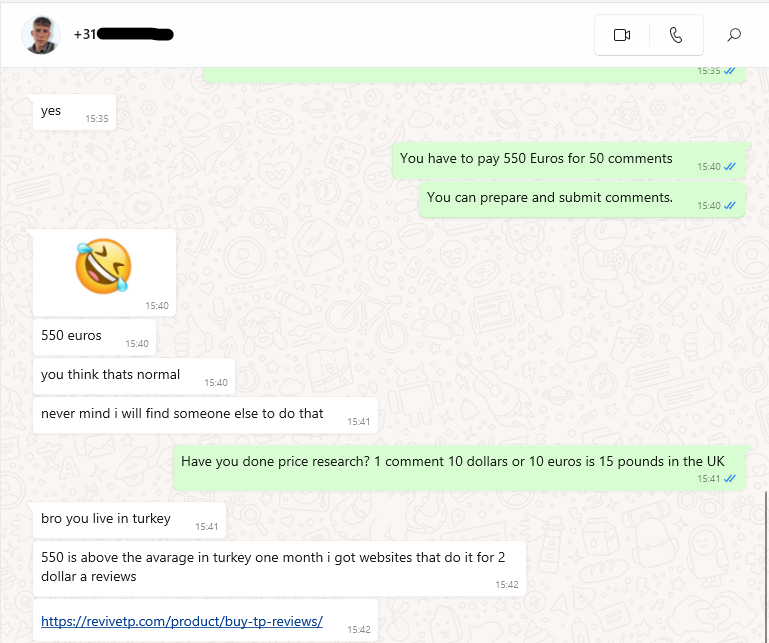Click the "550 euros" reply bubble
The width and height of the screenshot is (769, 643).
click(94, 337)
